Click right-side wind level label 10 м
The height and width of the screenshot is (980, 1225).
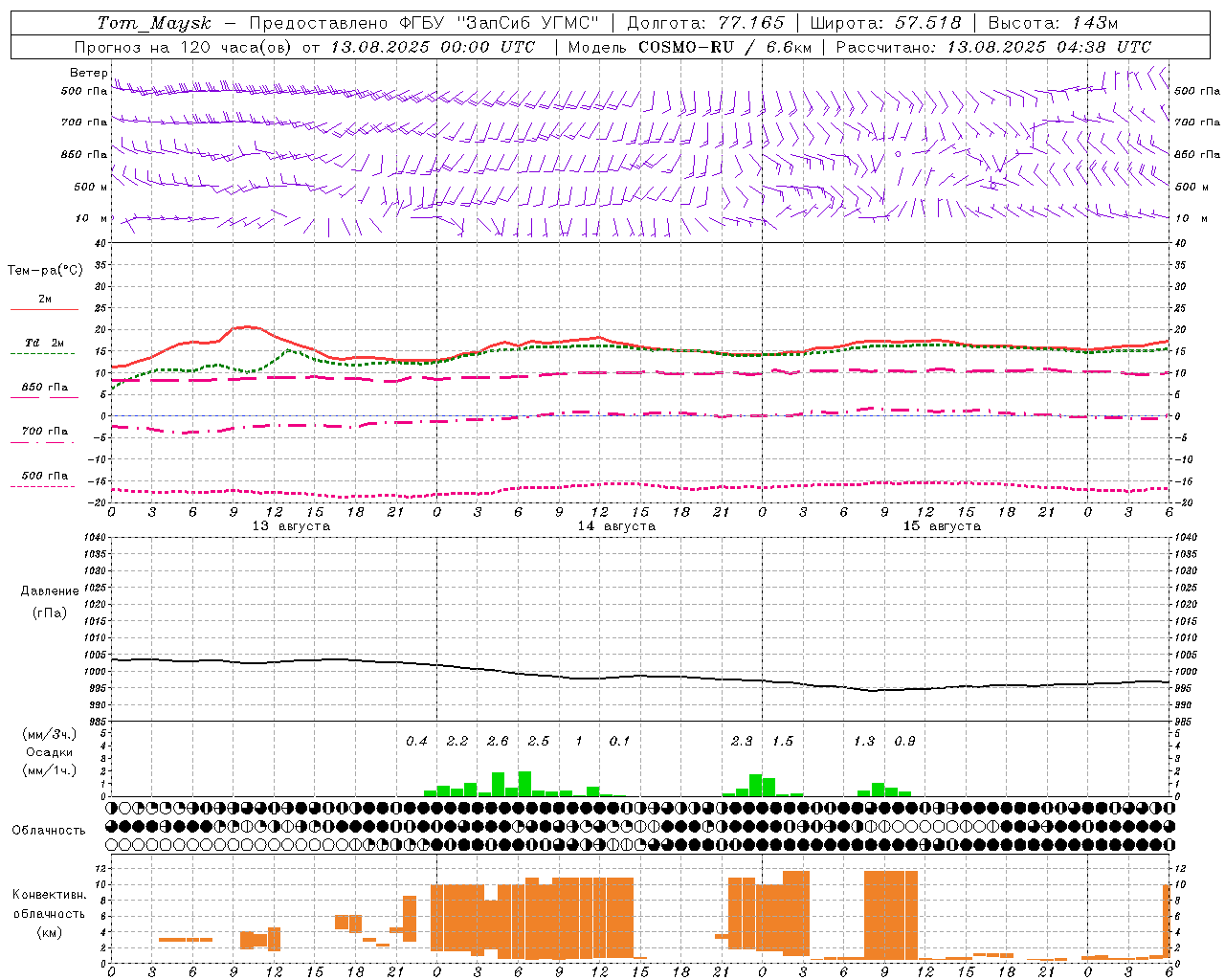pos(1191,218)
